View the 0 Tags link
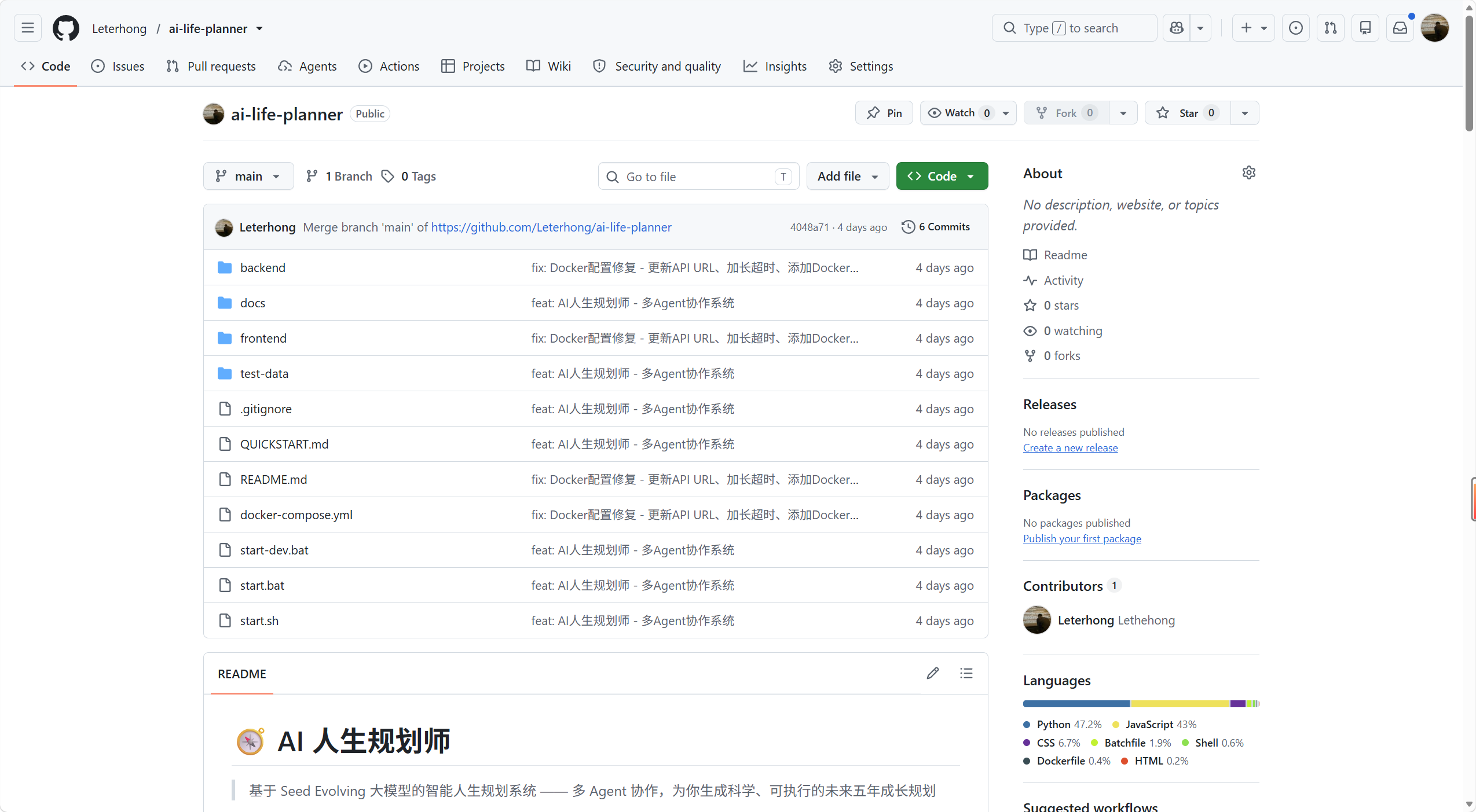This screenshot has height=812, width=1476. click(x=409, y=176)
